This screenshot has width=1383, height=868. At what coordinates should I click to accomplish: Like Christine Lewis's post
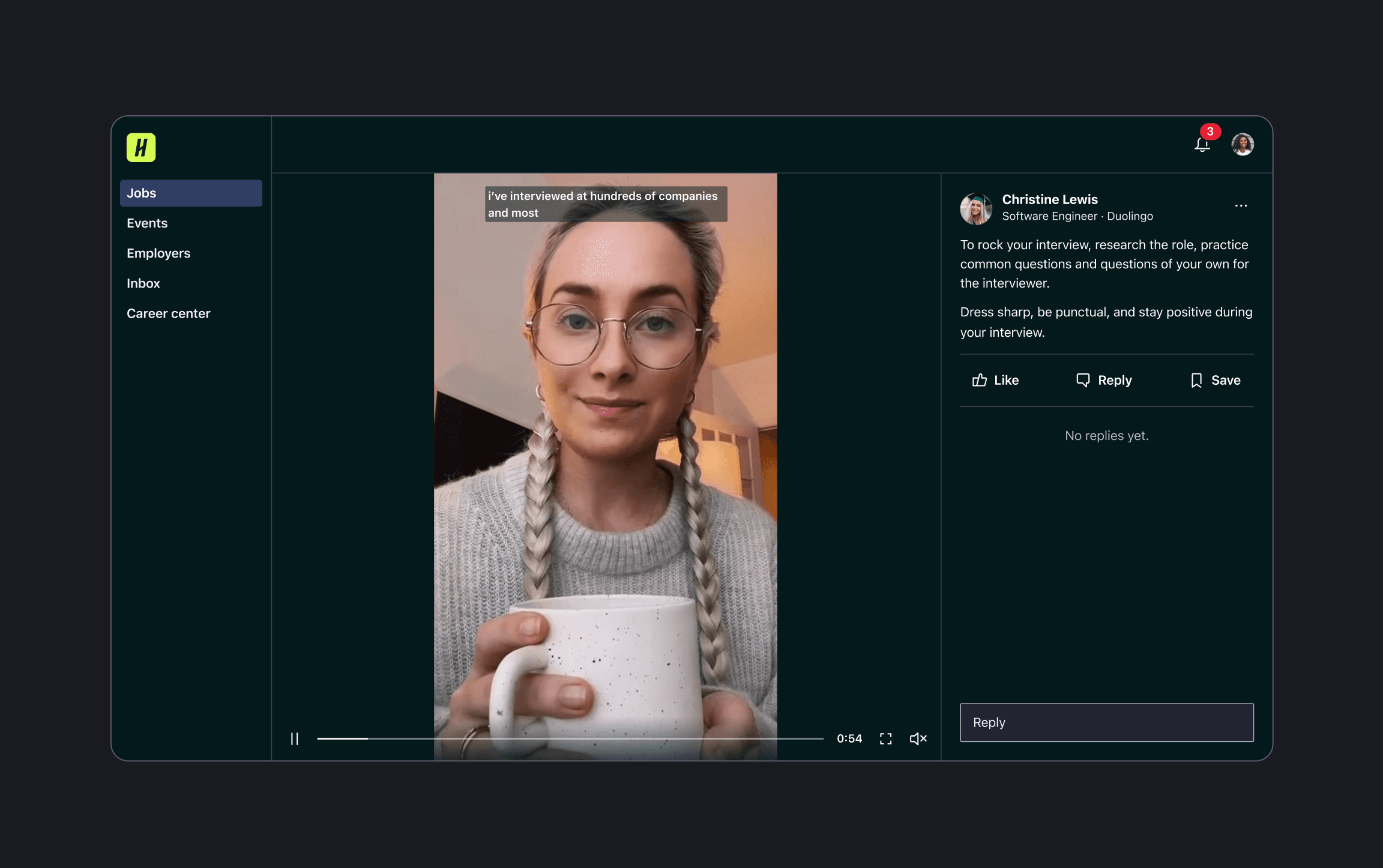click(995, 380)
